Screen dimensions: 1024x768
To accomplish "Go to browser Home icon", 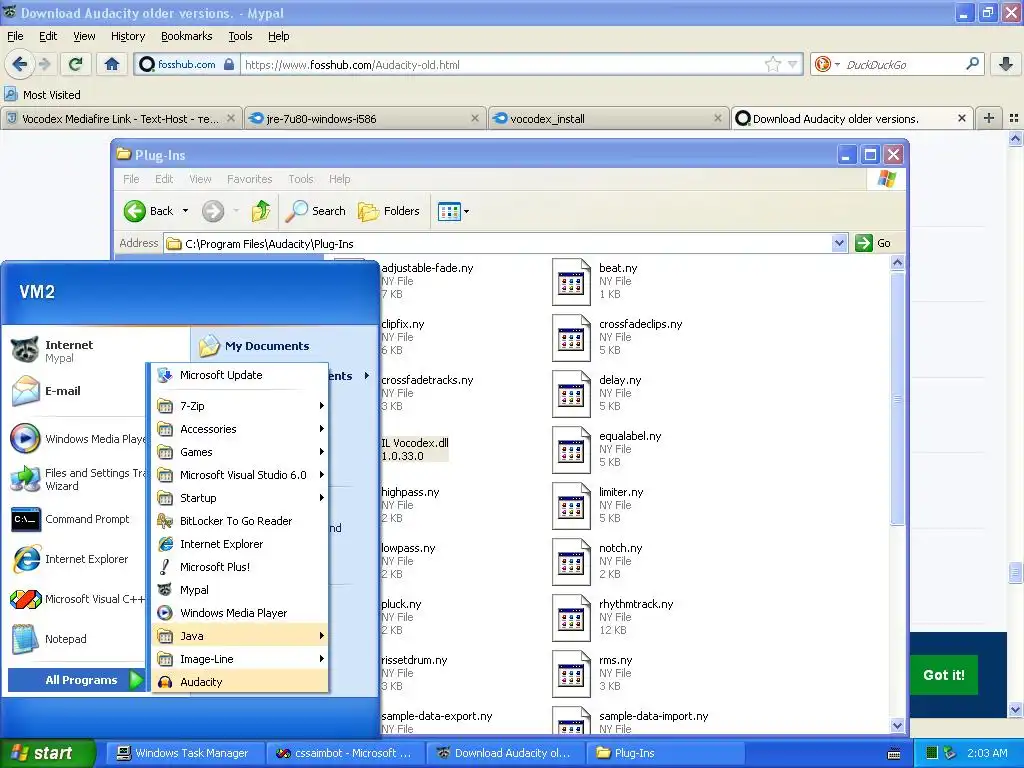I will click(112, 64).
